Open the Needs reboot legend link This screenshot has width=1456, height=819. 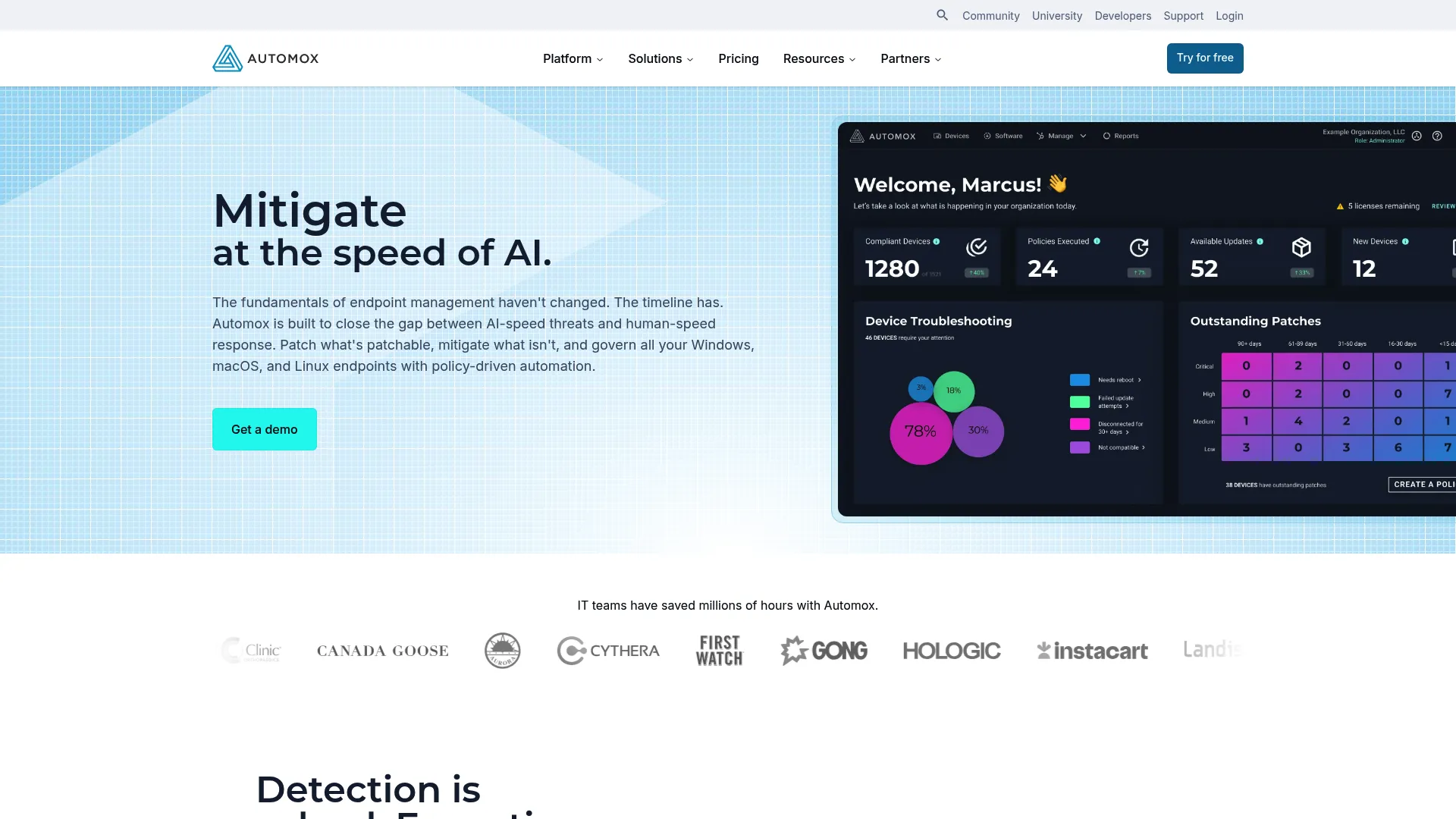tap(1119, 380)
